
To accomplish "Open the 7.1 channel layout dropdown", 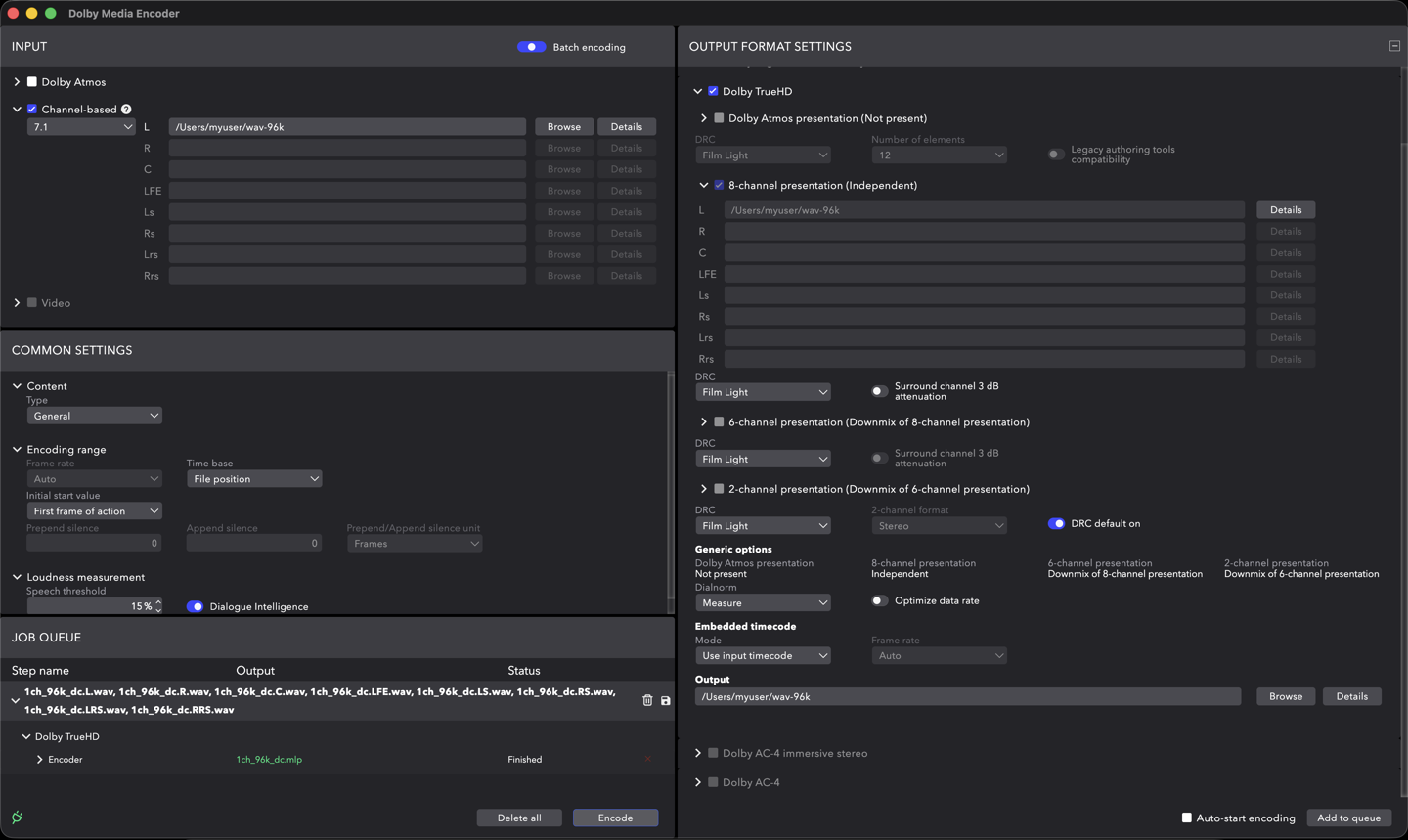I will coord(81,127).
